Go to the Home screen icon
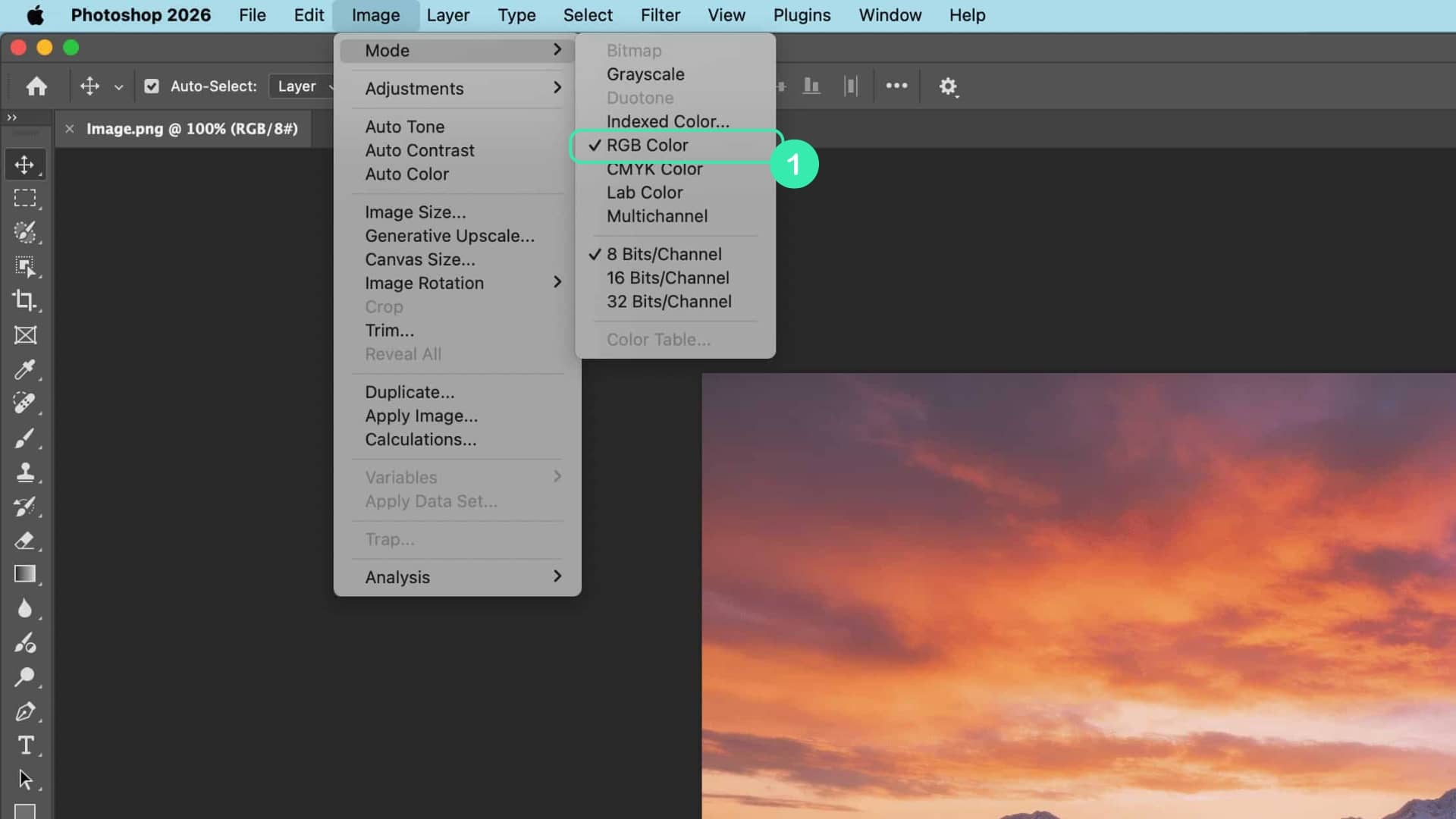Image resolution: width=1456 pixels, height=819 pixels. (36, 86)
